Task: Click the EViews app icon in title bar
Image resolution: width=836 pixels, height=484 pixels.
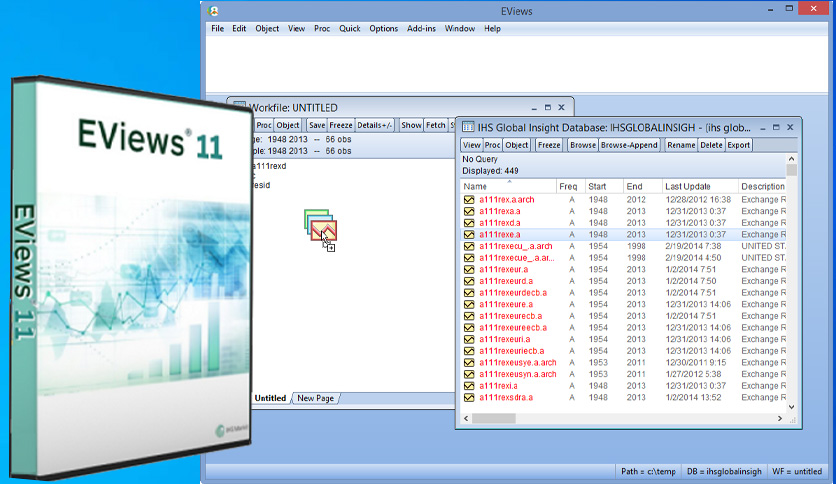Action: pyautogui.click(x=214, y=10)
